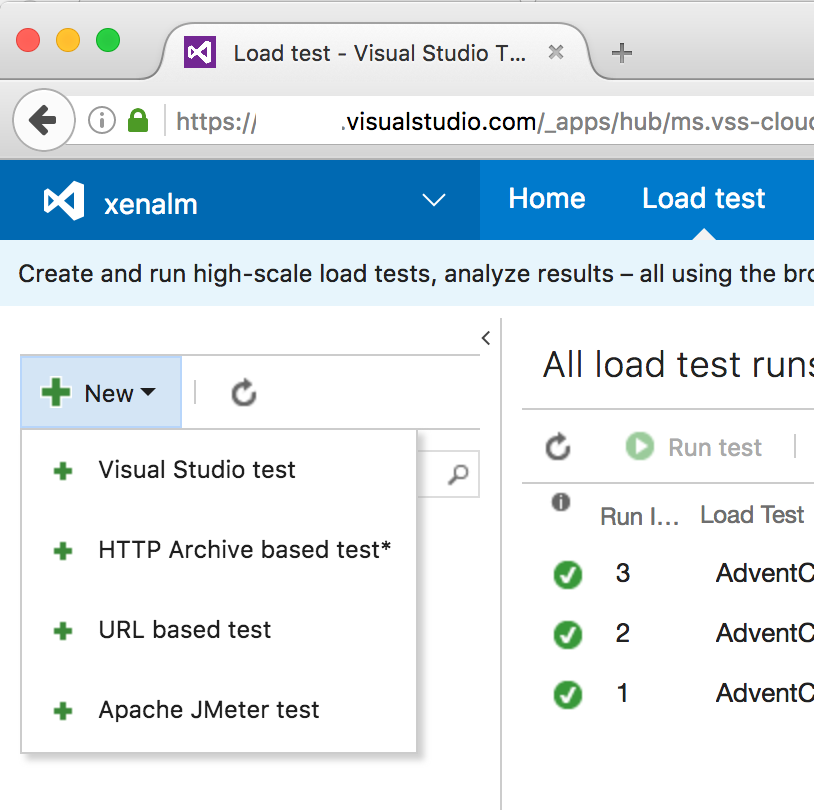The width and height of the screenshot is (814, 810).
Task: Select Visual Studio test from the menu
Action: click(197, 470)
